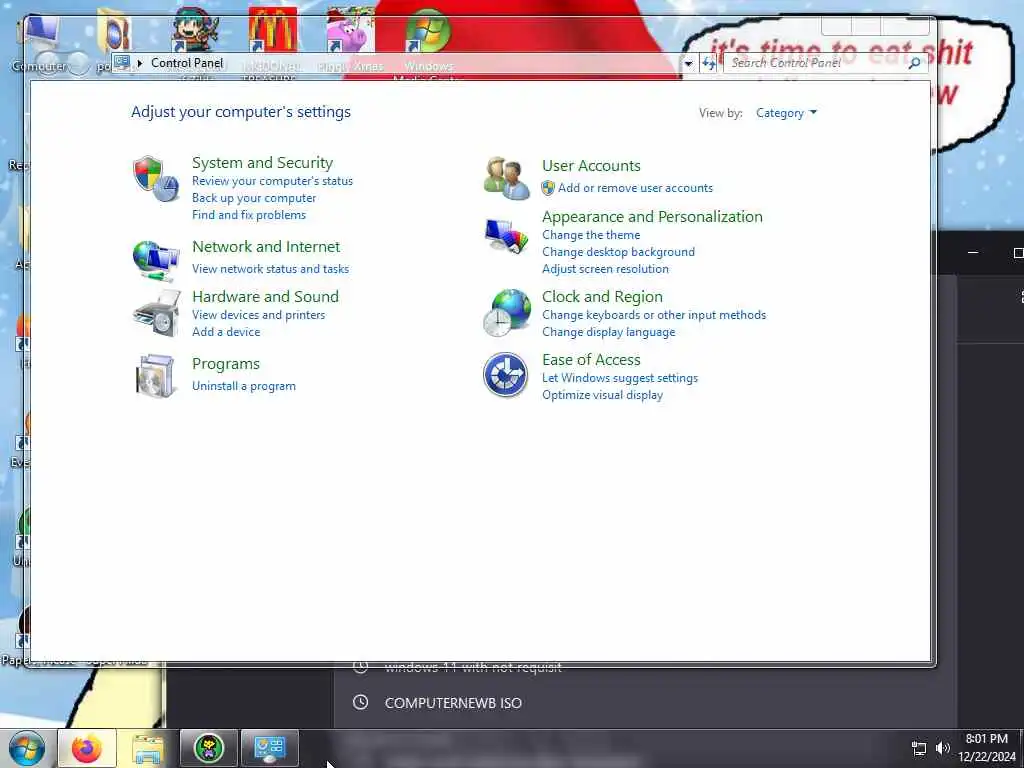Viewport: 1024px width, 768px height.
Task: Open the System and Security shield icon
Action: point(156,179)
